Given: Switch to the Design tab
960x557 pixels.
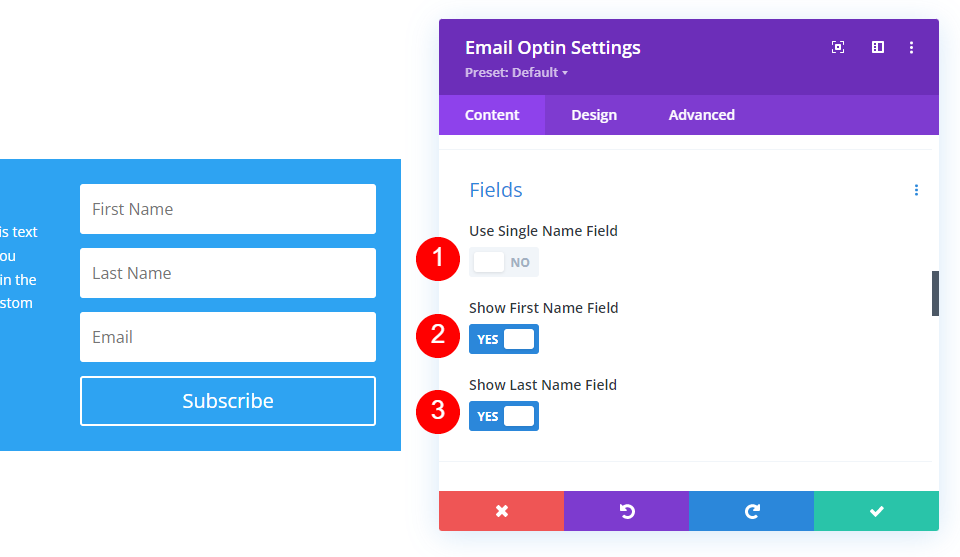Looking at the screenshot, I should tap(594, 115).
